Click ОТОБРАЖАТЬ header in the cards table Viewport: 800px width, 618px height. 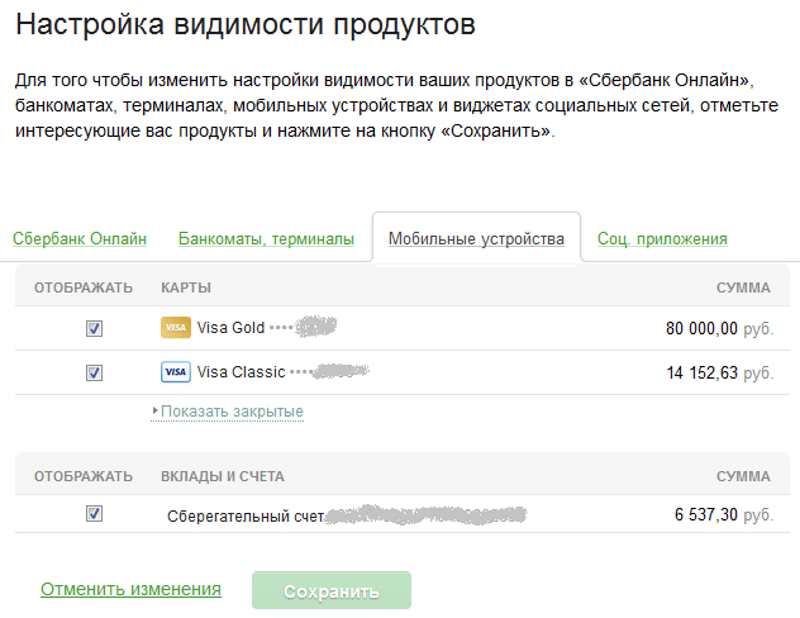(x=83, y=288)
